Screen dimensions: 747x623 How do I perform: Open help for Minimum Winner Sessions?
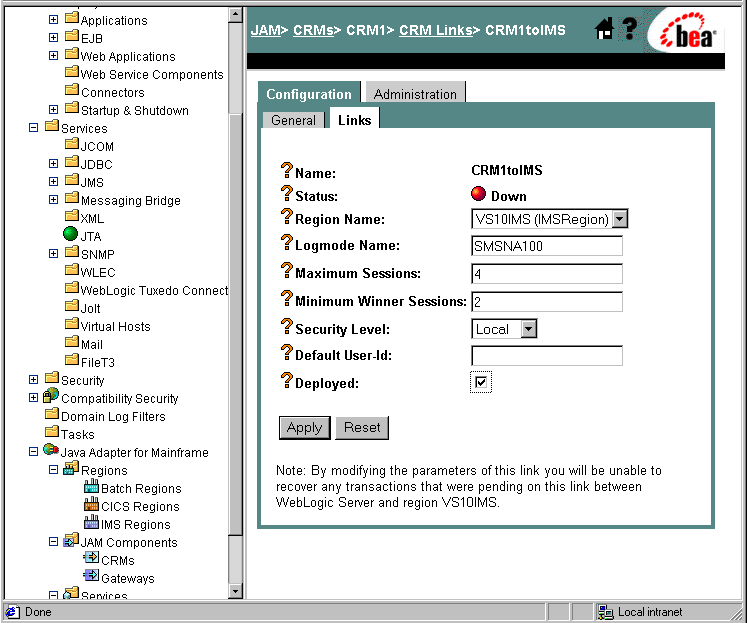[x=286, y=299]
